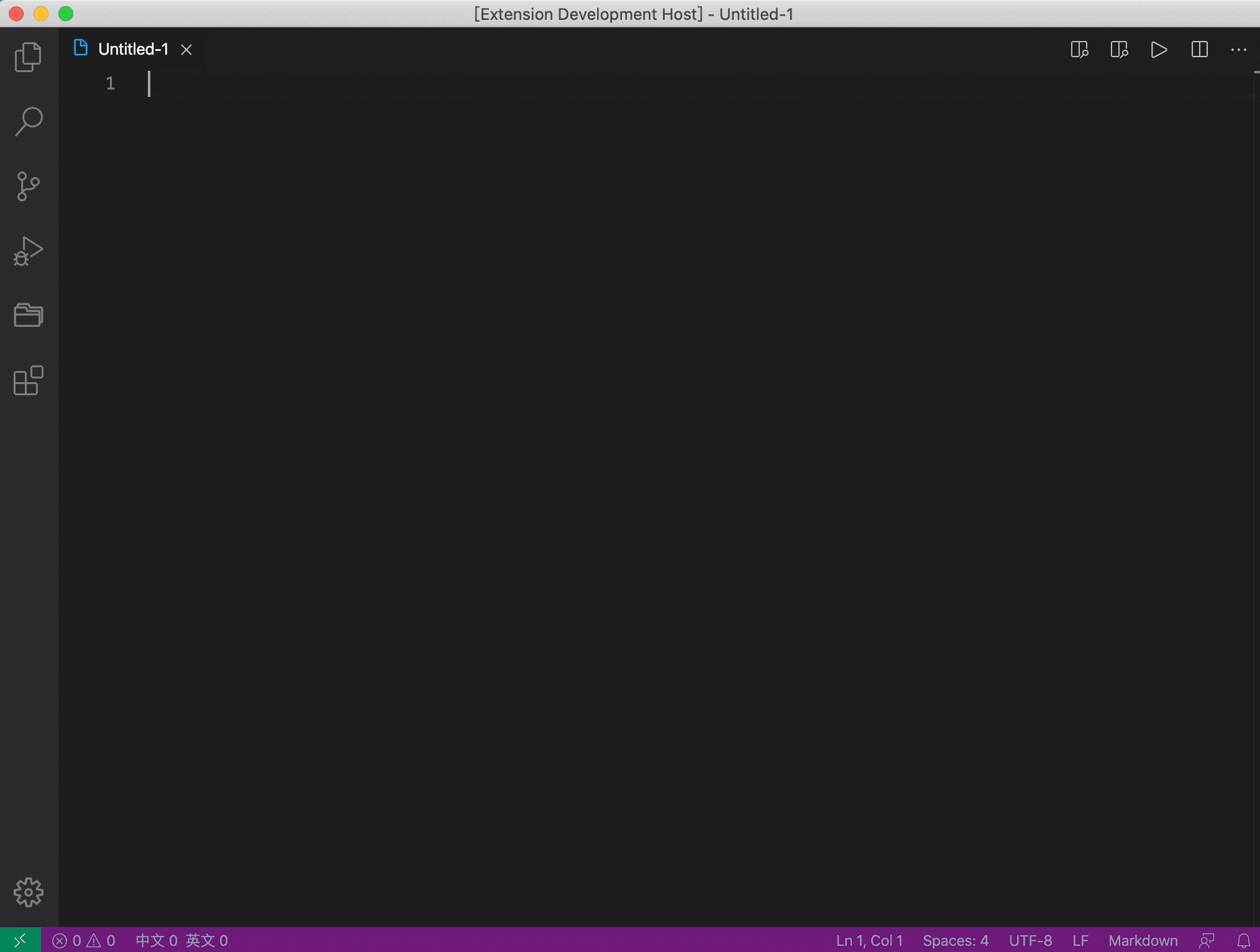Open the Search view

pyautogui.click(x=28, y=122)
